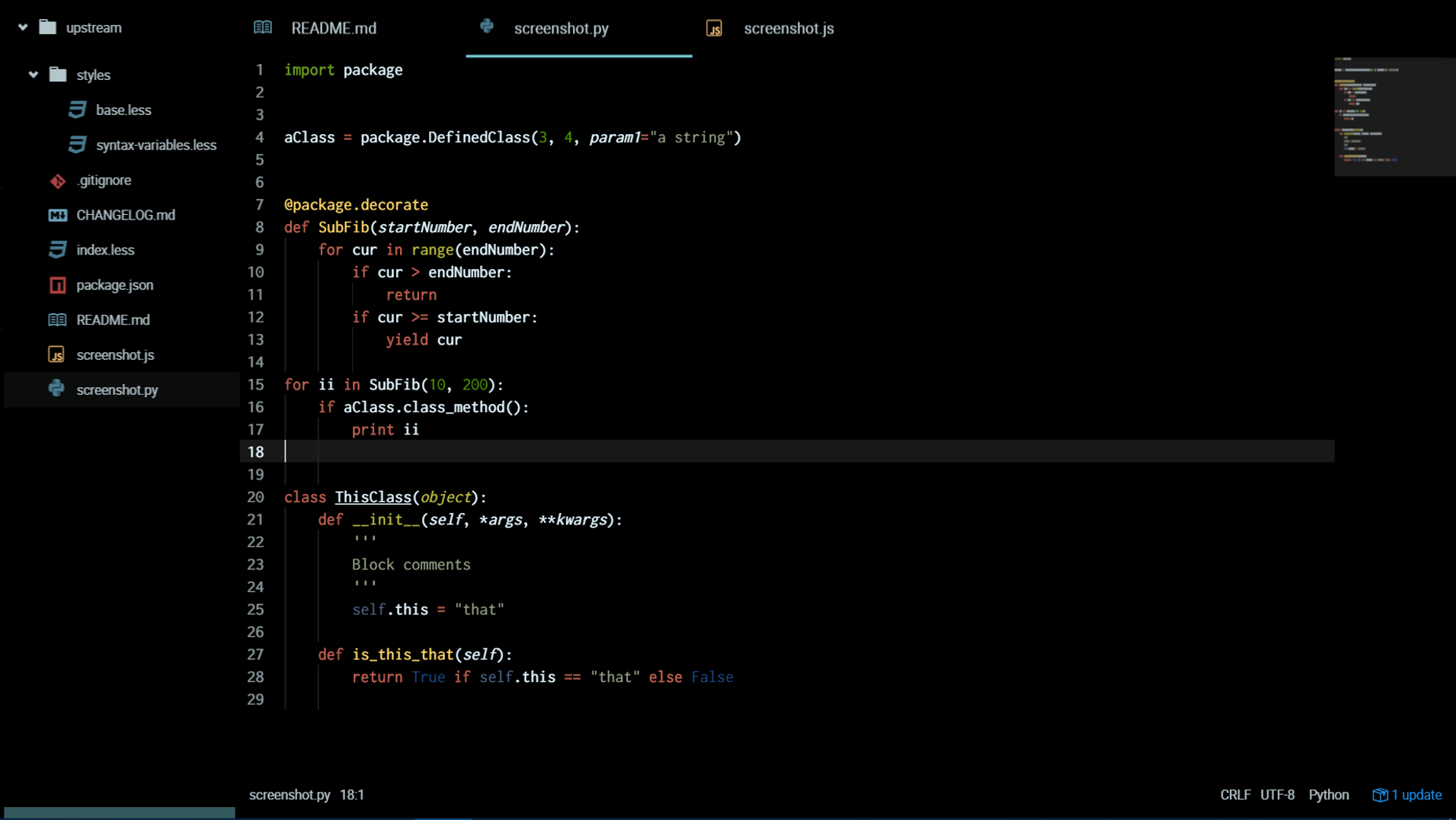Click line number 29 in the gutter
The image size is (1456, 820).
click(255, 700)
